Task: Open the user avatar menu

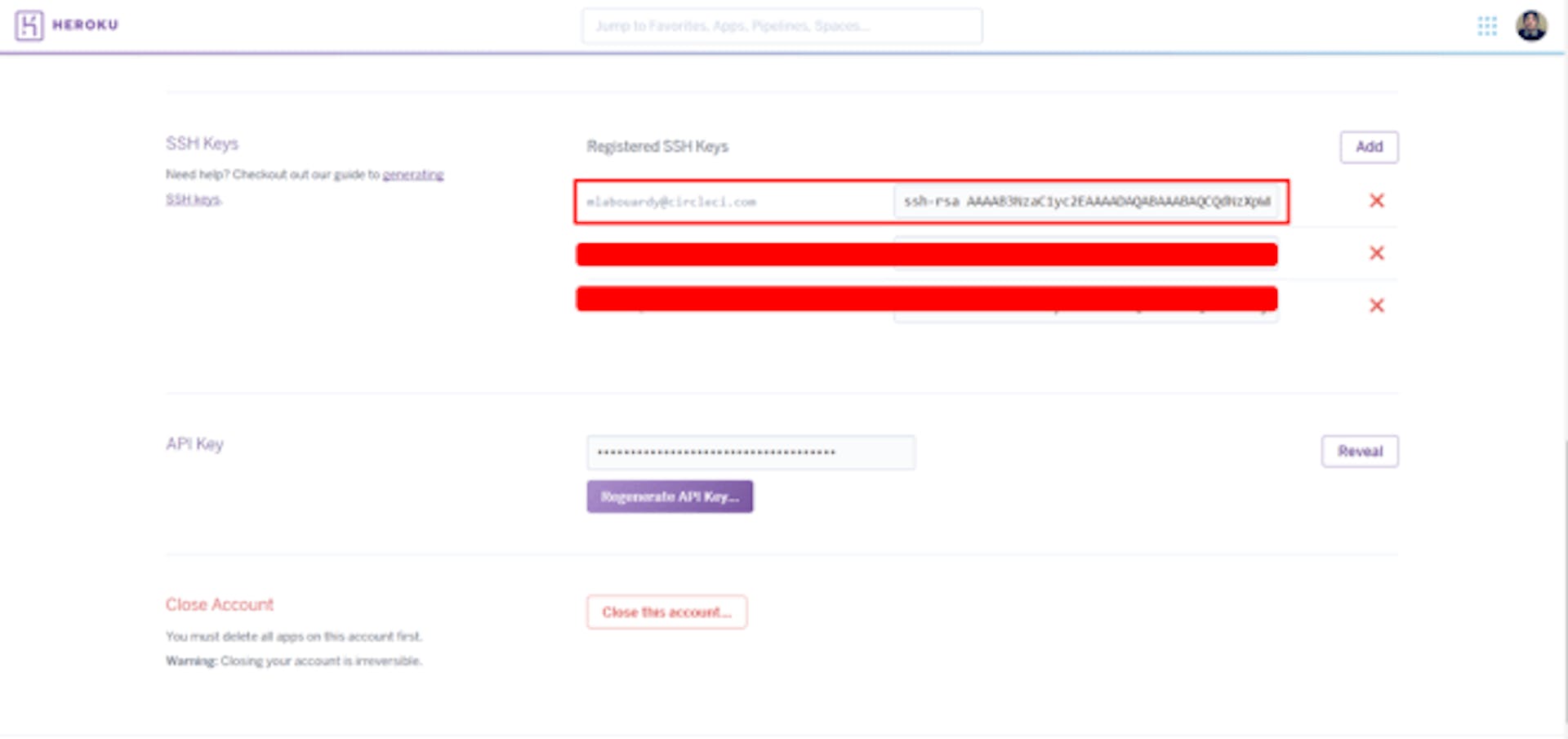Action: coord(1531,26)
